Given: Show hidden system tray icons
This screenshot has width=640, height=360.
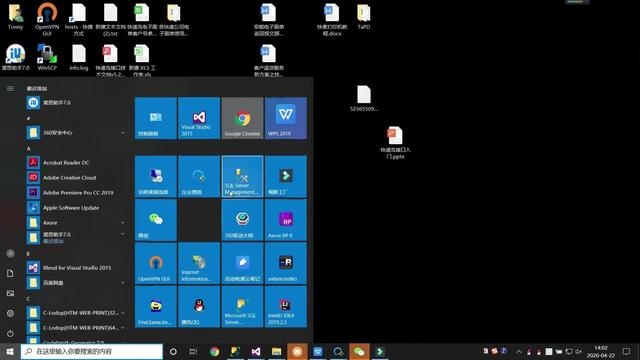Looking at the screenshot, I should tap(518, 351).
